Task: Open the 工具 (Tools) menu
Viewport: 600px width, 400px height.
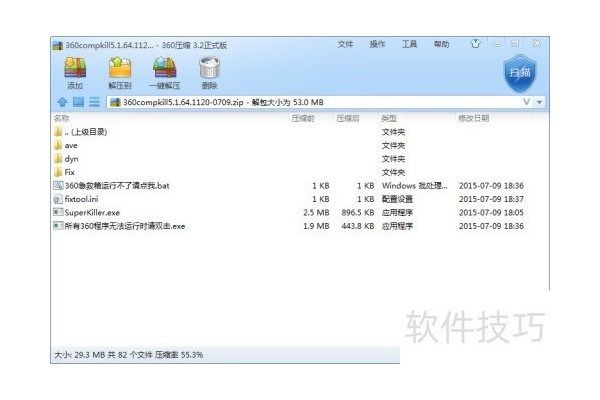Action: [x=409, y=44]
